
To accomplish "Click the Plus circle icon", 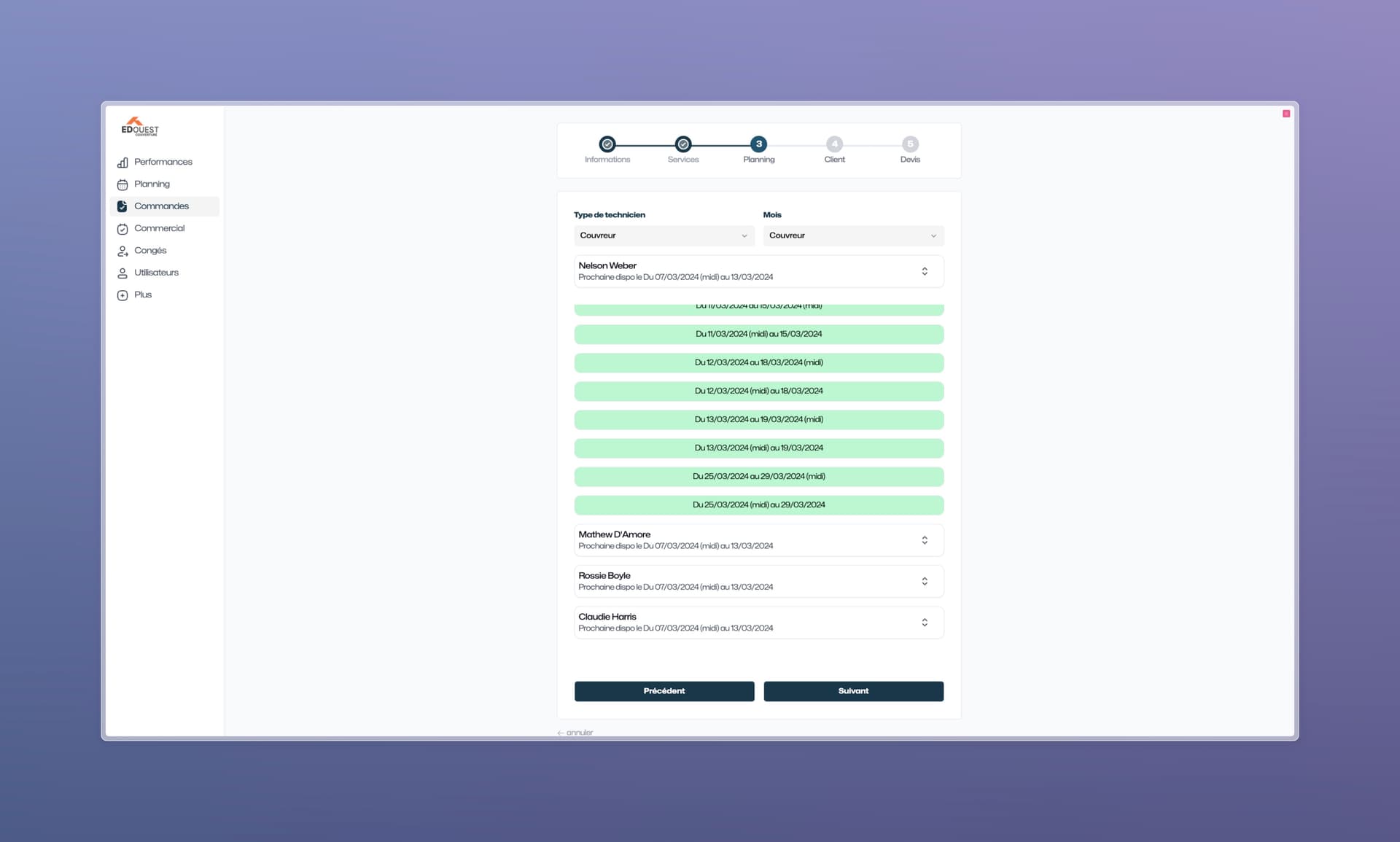I will tap(122, 295).
